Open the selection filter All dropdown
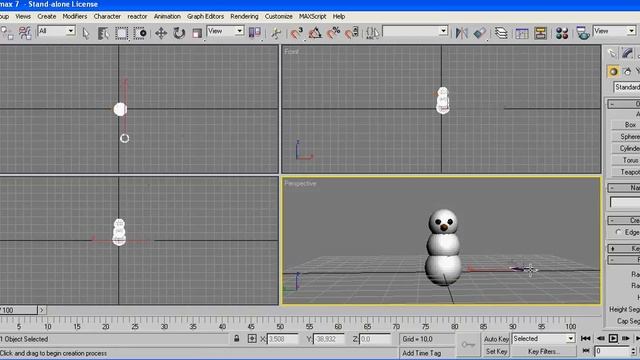640x360 pixels. tap(56, 31)
